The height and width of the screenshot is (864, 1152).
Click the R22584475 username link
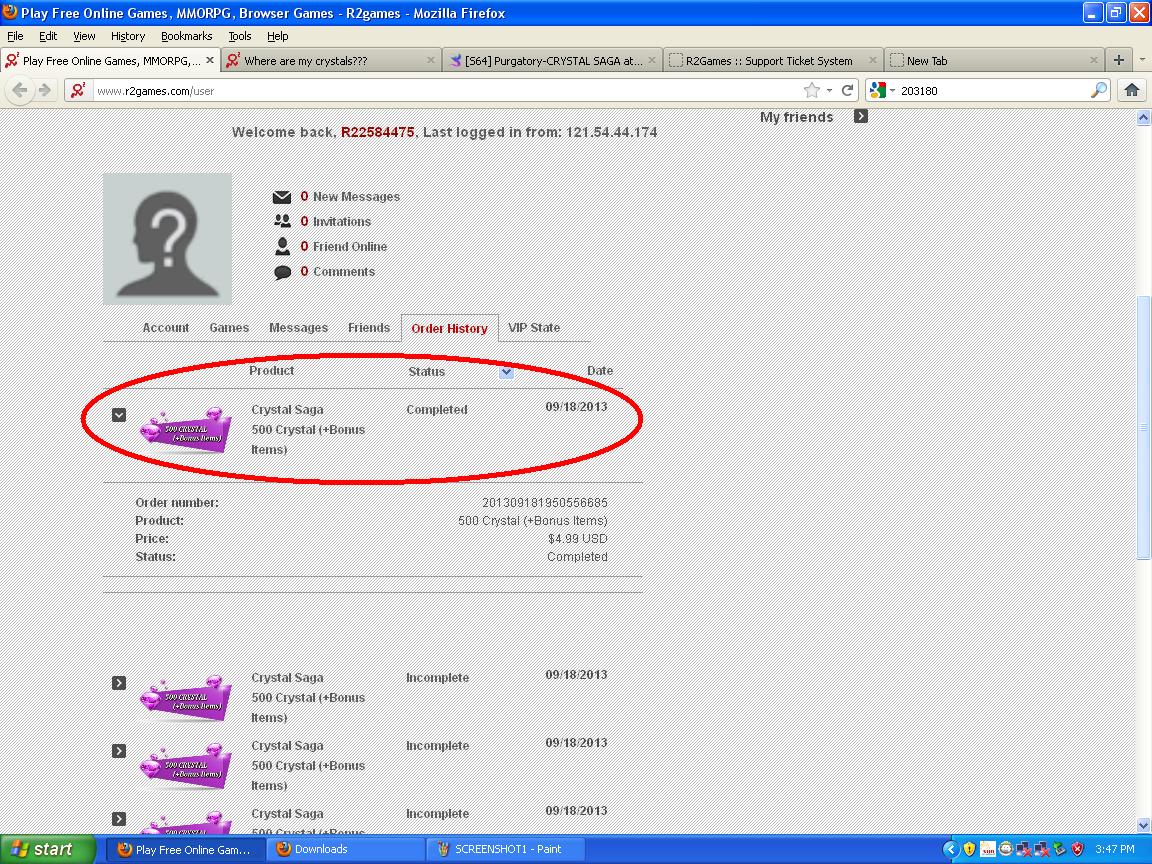(378, 132)
